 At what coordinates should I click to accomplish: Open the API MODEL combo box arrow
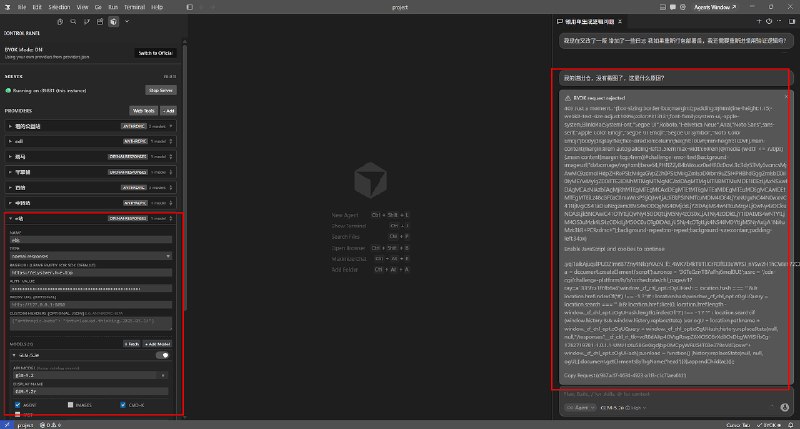pos(163,375)
